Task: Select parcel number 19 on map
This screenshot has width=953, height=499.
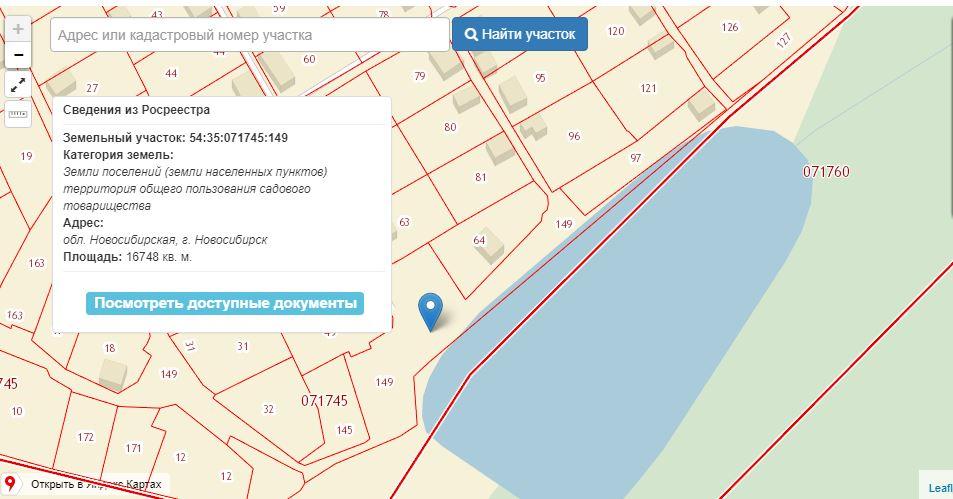Action: 26,156
